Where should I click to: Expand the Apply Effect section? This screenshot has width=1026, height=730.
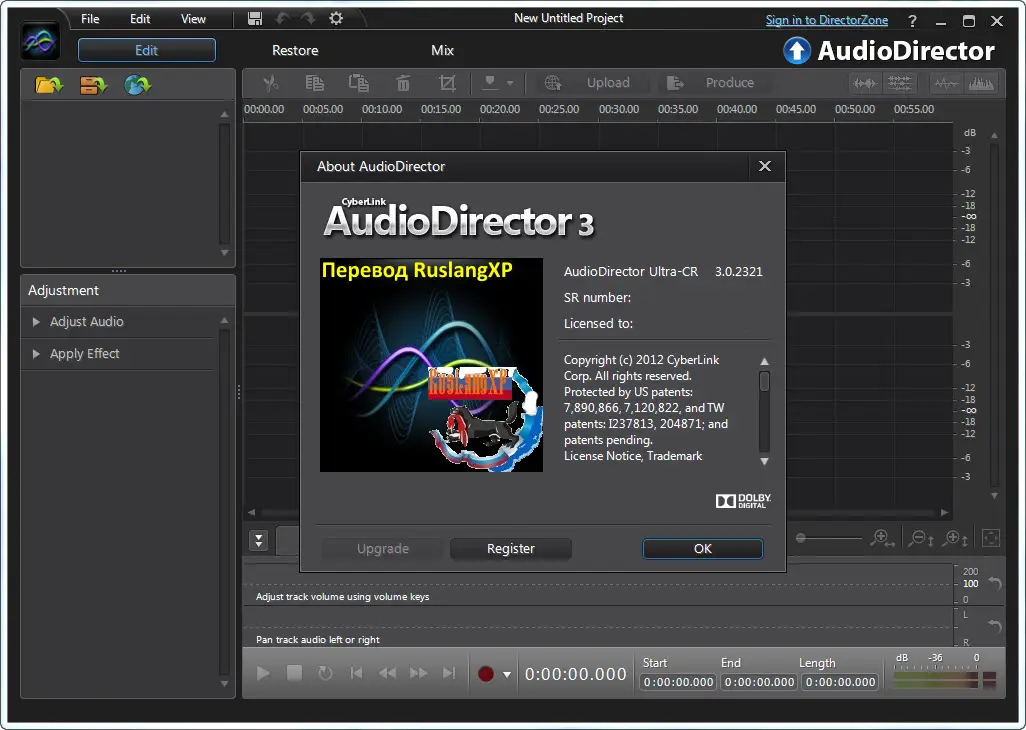coord(84,354)
